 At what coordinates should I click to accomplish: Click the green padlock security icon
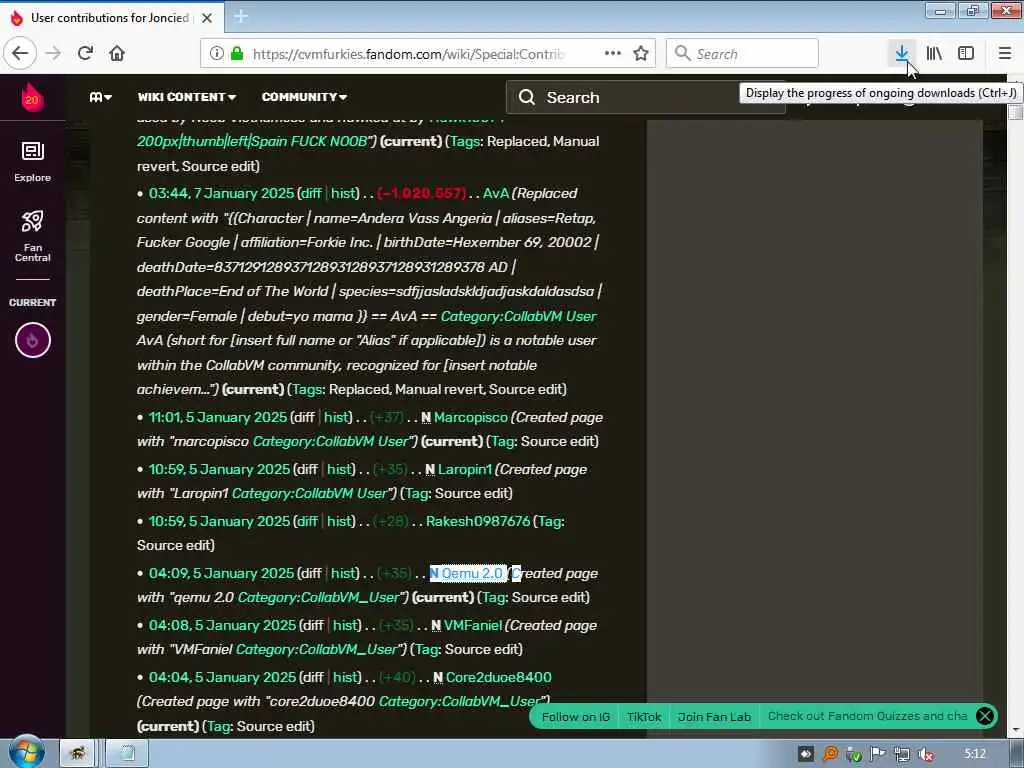click(x=237, y=53)
